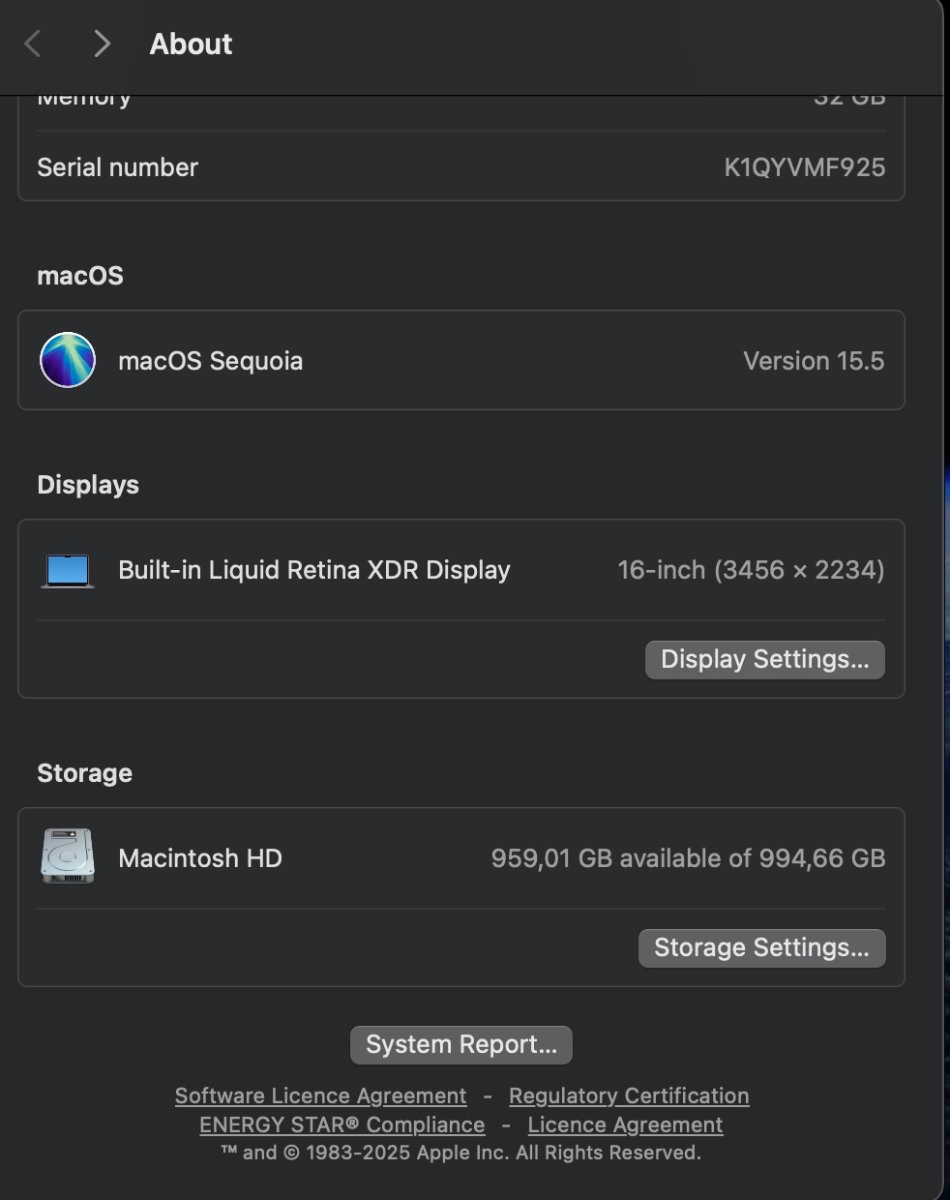Viewport: 950px width, 1200px height.
Task: Open the Regulatory Certification link
Action: tap(629, 1096)
